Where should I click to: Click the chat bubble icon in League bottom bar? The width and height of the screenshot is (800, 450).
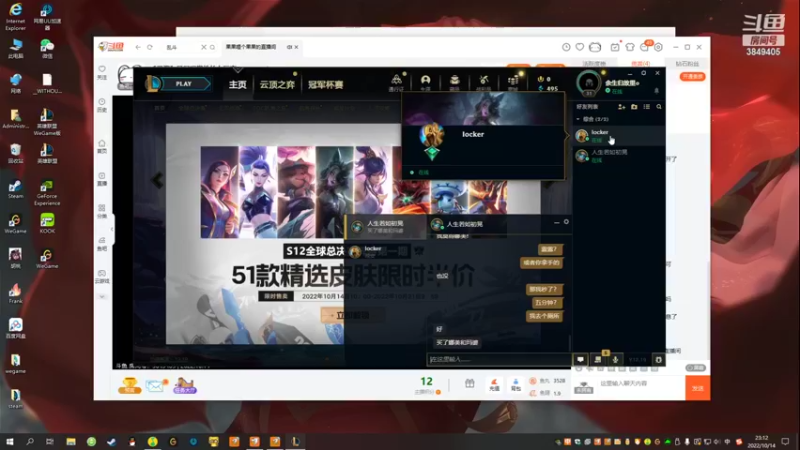point(580,360)
